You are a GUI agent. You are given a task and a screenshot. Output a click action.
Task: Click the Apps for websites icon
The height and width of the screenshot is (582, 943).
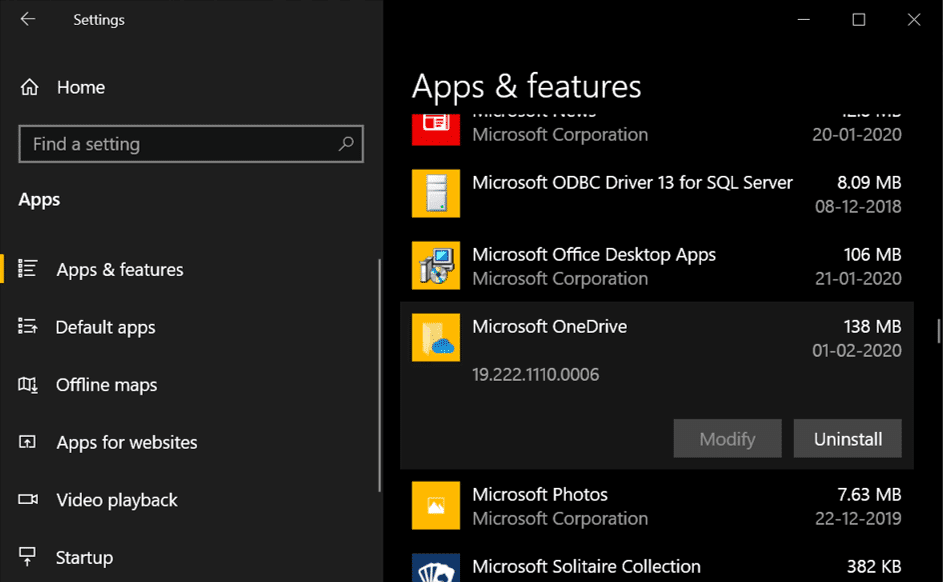27,442
